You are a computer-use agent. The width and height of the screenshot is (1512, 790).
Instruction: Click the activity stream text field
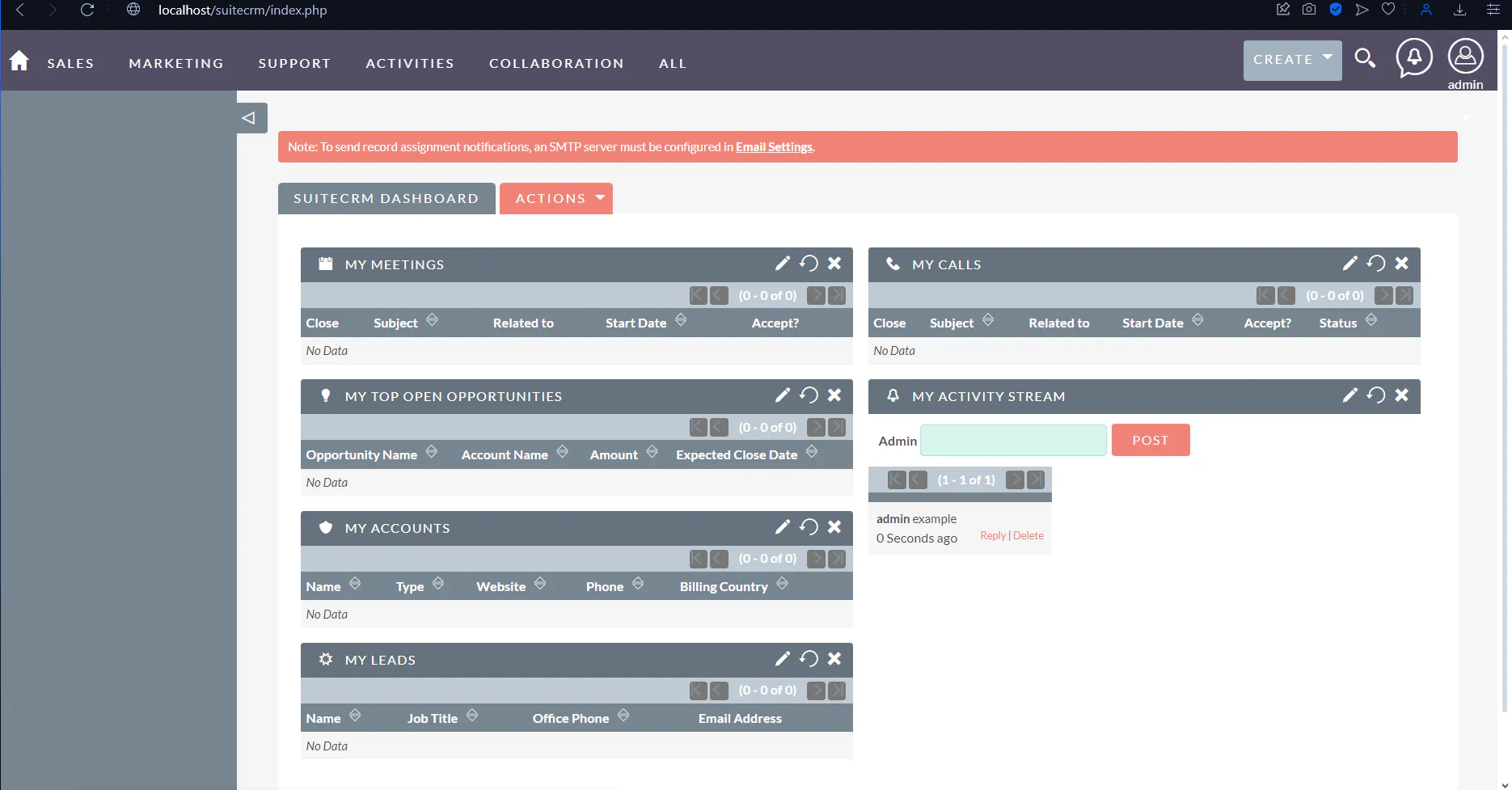pyautogui.click(x=1013, y=441)
